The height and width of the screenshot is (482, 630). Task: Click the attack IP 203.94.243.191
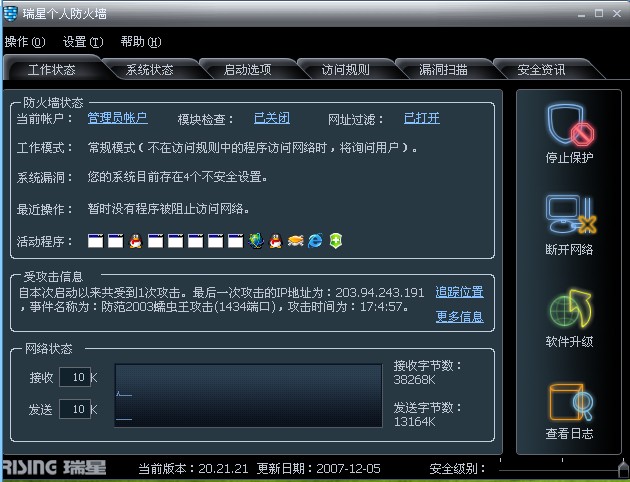click(380, 292)
